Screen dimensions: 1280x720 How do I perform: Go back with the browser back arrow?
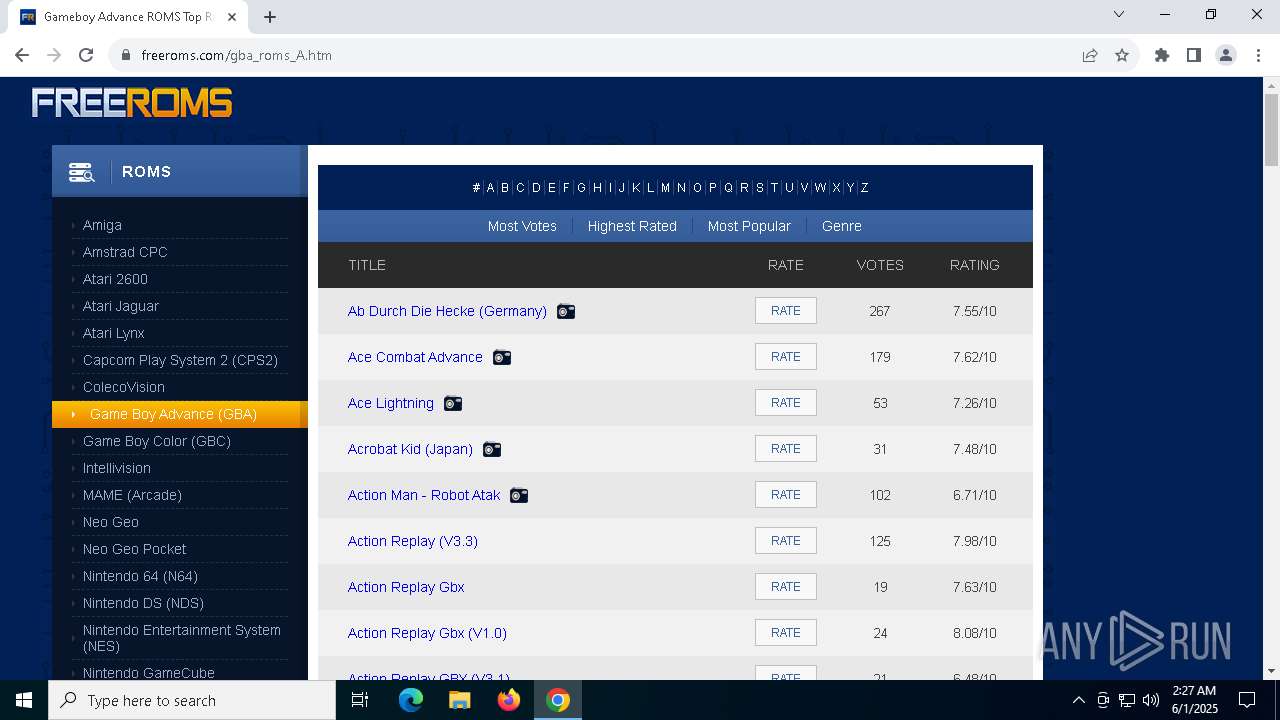22,55
